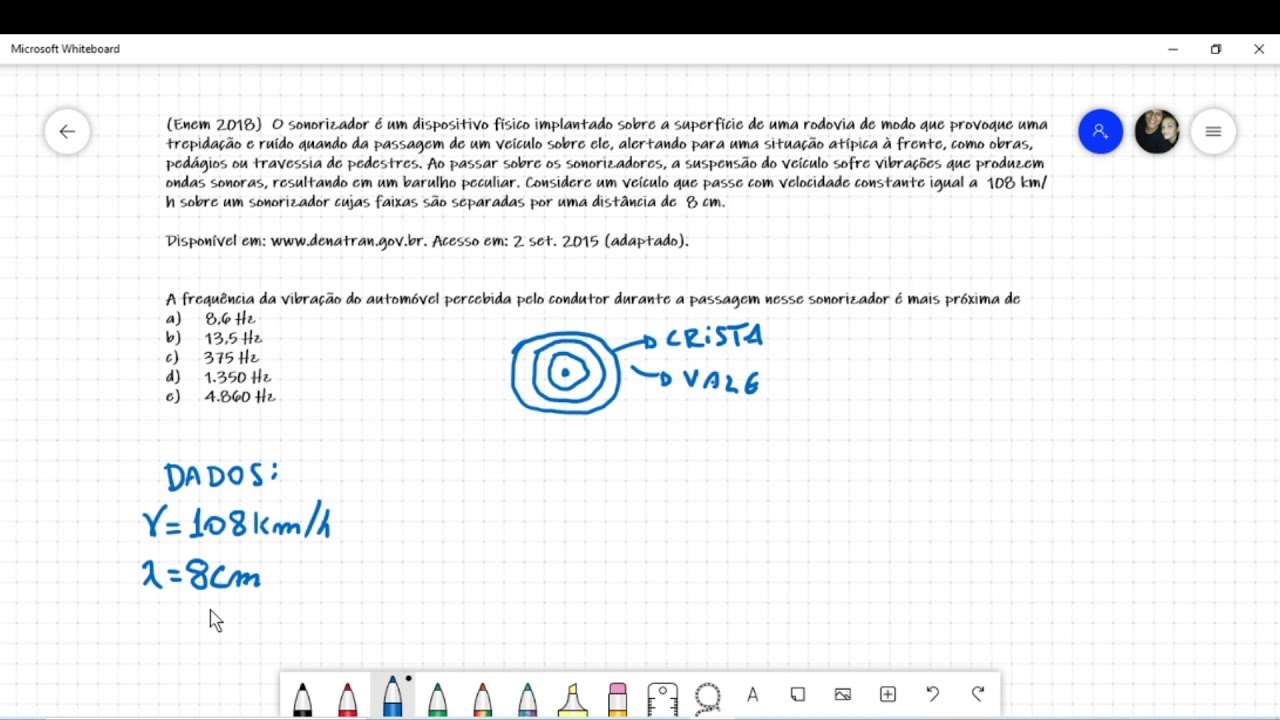
Task: Select the rainbow pen
Action: 482,697
